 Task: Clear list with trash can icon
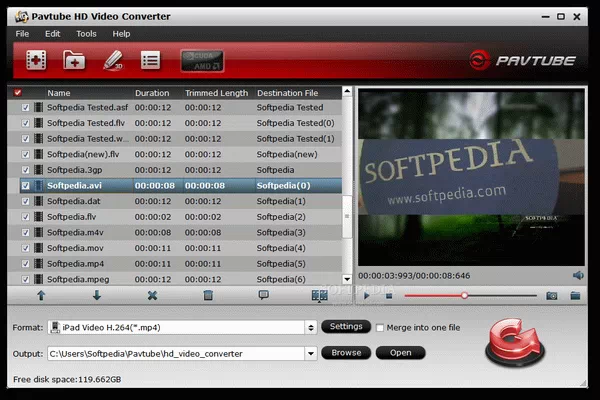point(208,295)
